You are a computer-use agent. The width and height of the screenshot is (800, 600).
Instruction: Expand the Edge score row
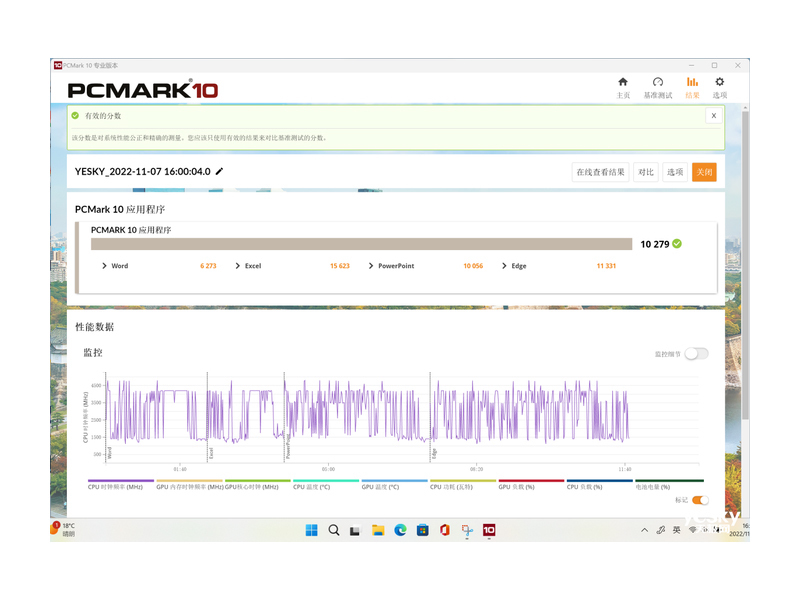[x=504, y=266]
